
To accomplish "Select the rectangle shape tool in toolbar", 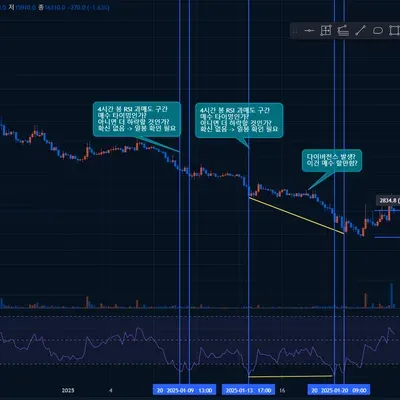I will 394,31.
